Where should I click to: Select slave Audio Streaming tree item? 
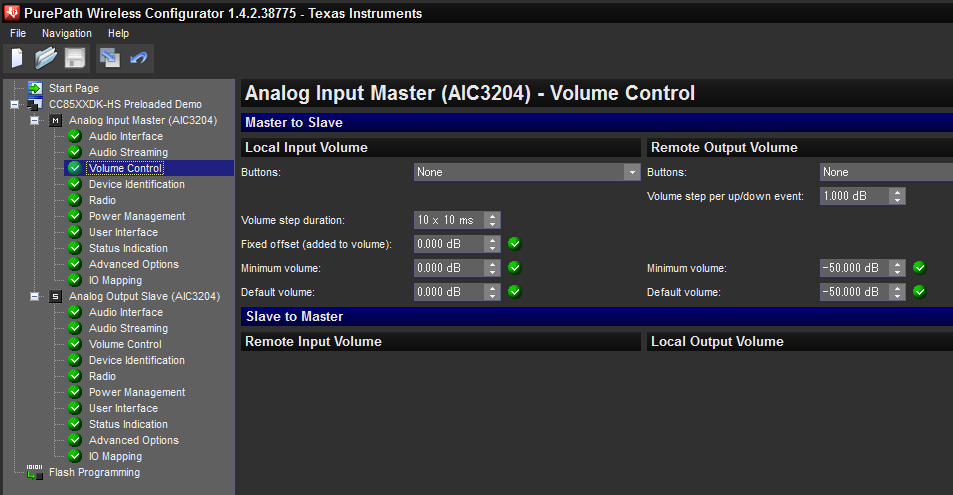[128, 328]
